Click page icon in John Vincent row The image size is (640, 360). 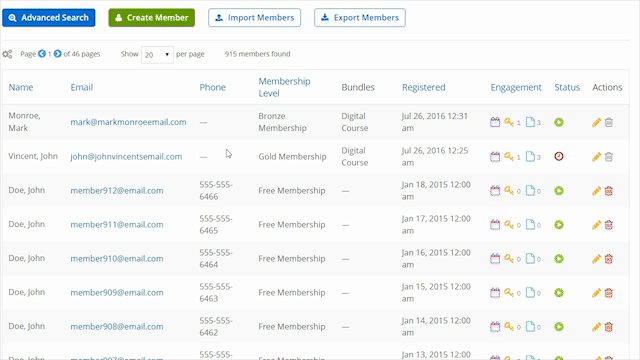pyautogui.click(x=530, y=156)
